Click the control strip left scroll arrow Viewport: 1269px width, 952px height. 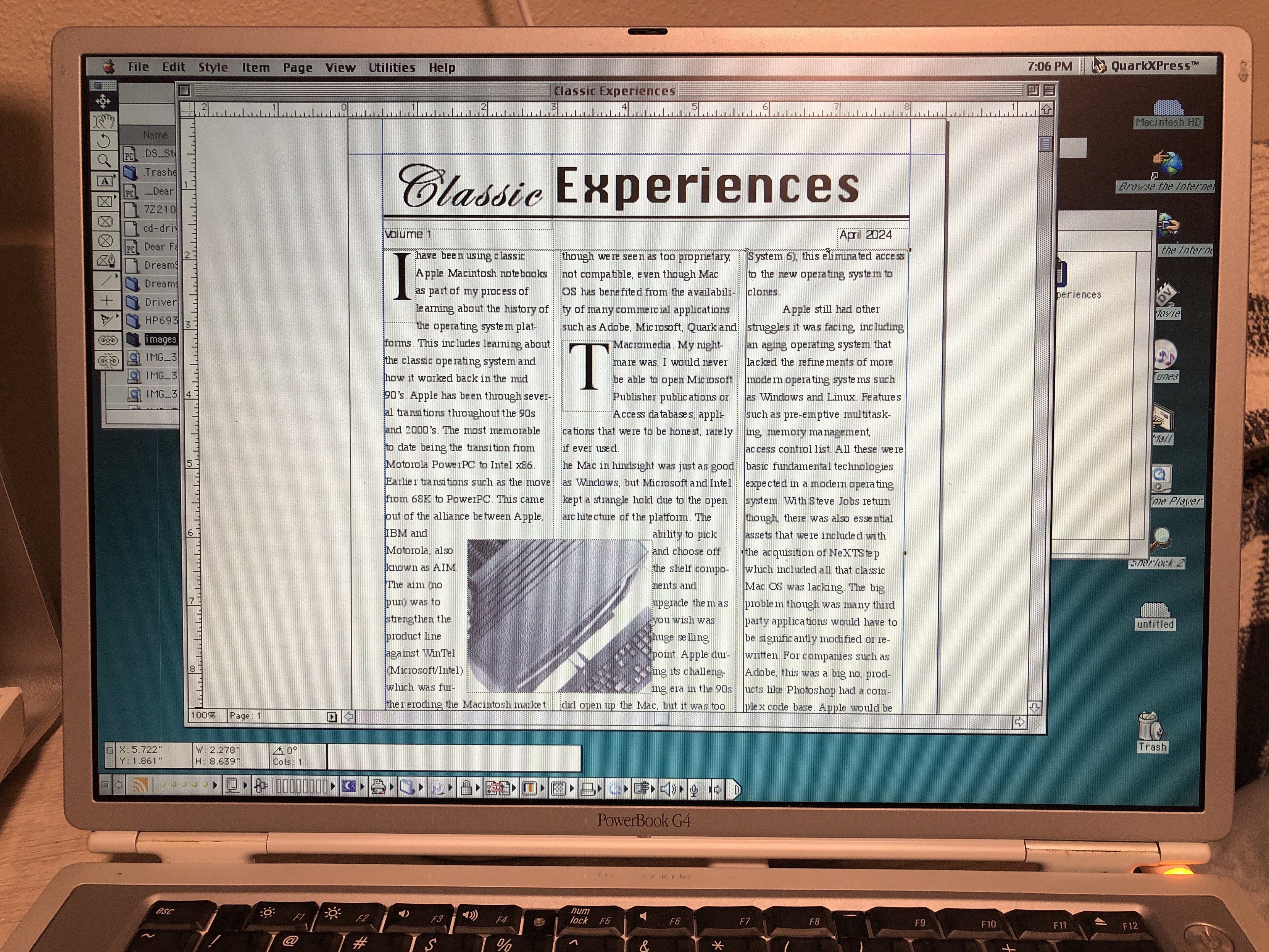point(118,784)
